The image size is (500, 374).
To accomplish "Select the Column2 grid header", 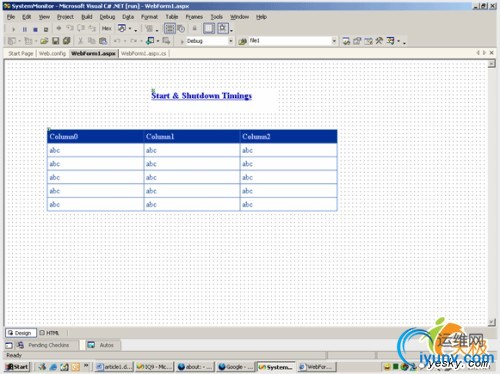I will pos(289,137).
